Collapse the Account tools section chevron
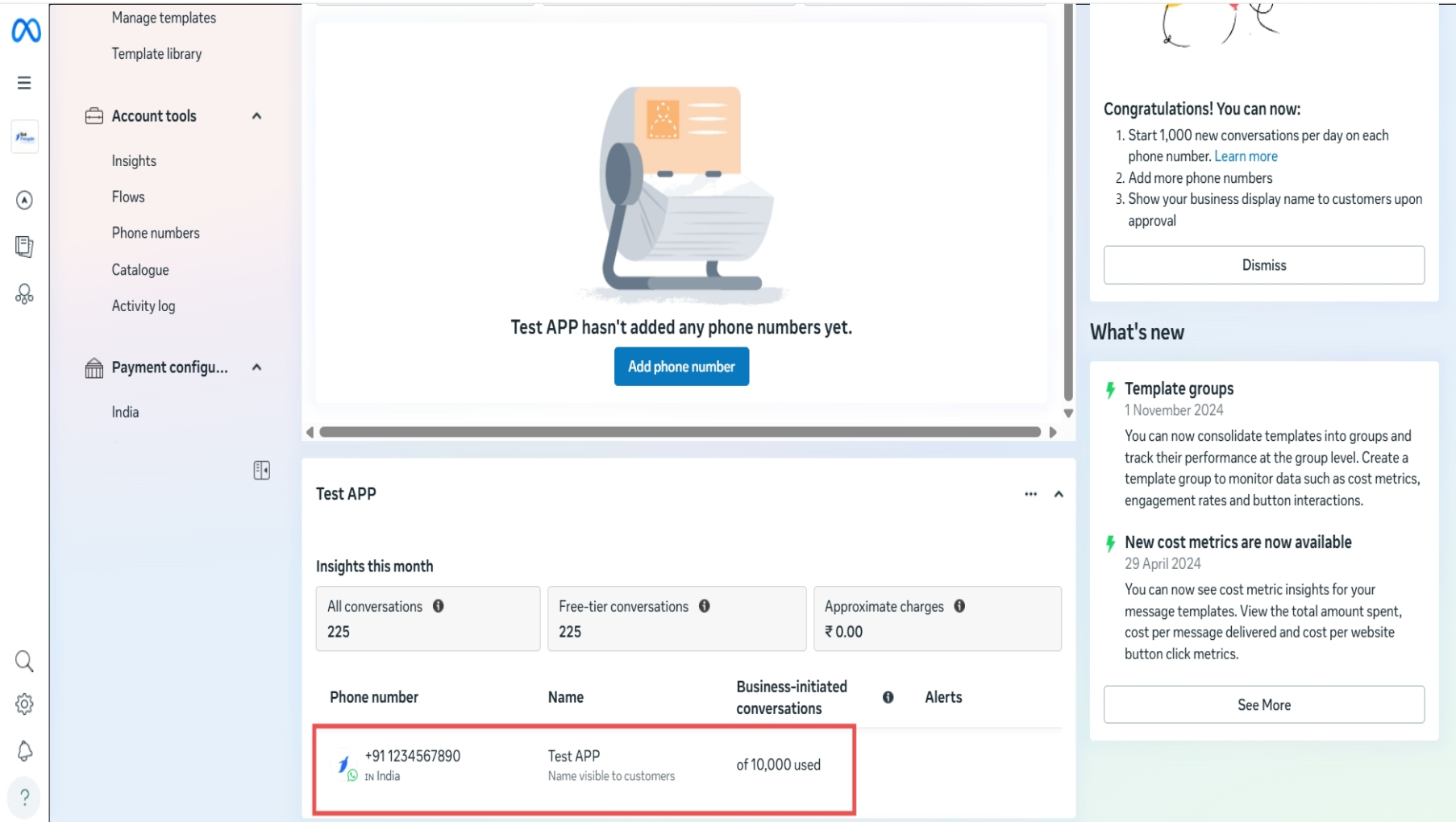The image size is (1456, 822). point(256,116)
